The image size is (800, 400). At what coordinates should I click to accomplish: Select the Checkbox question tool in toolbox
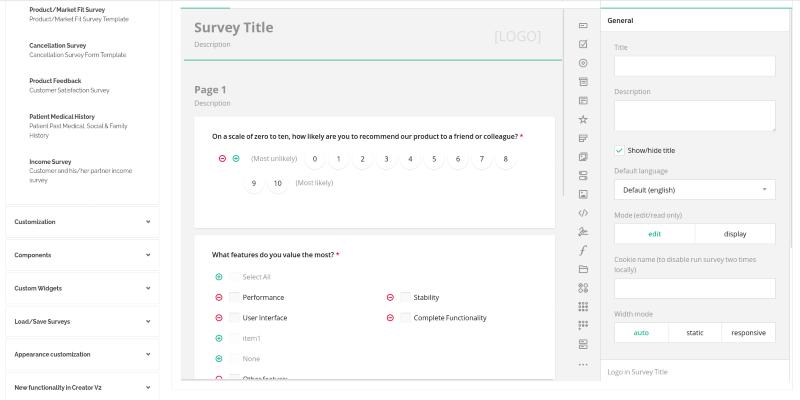[x=583, y=44]
